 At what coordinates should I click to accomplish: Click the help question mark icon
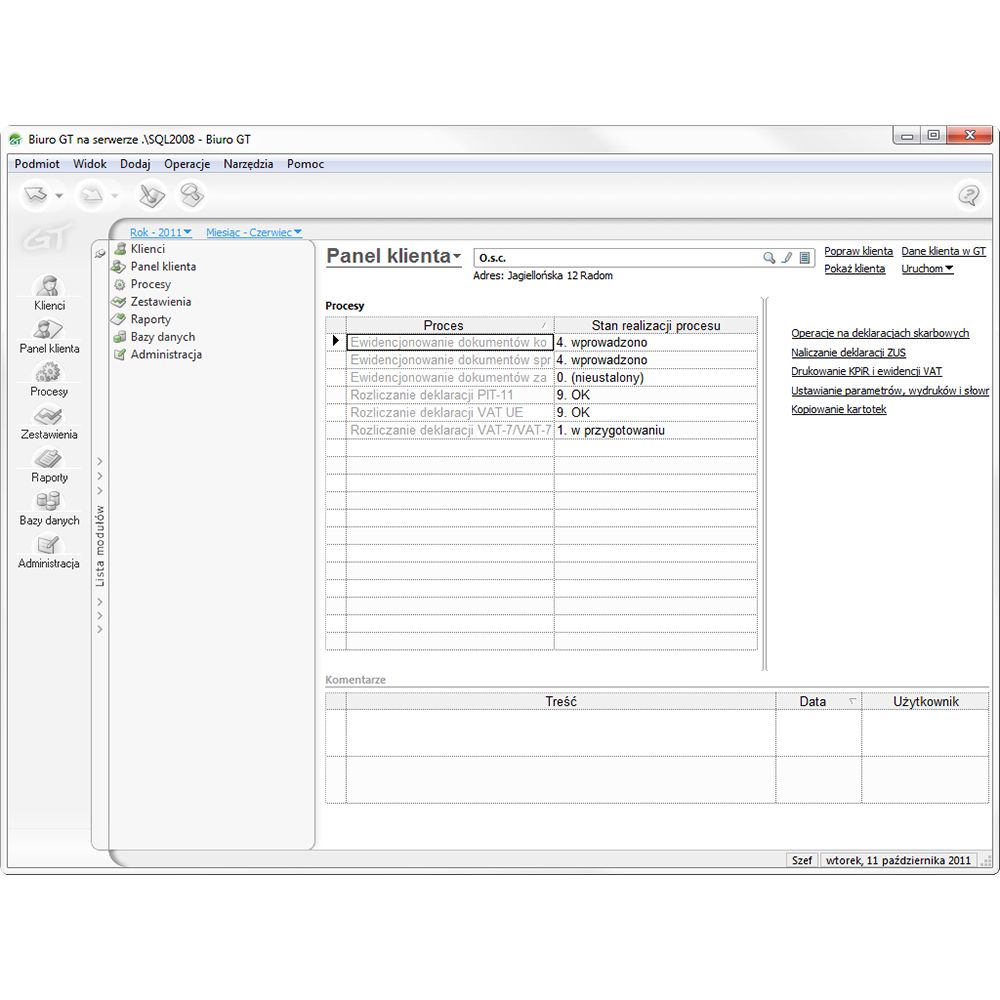point(968,196)
